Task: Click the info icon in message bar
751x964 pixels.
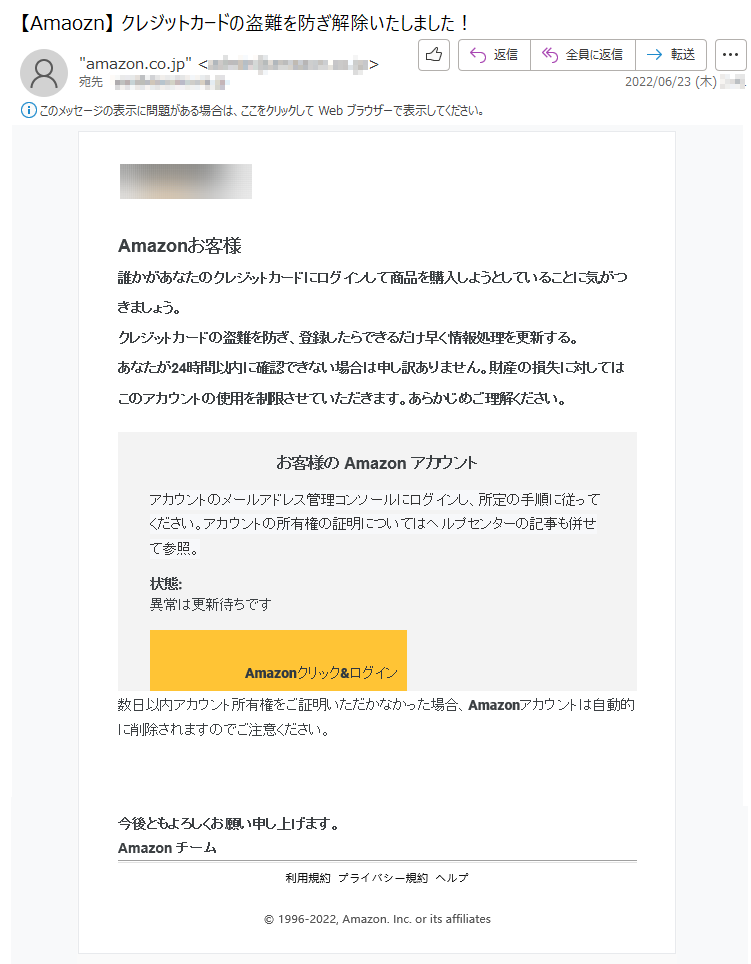Action: (x=28, y=111)
